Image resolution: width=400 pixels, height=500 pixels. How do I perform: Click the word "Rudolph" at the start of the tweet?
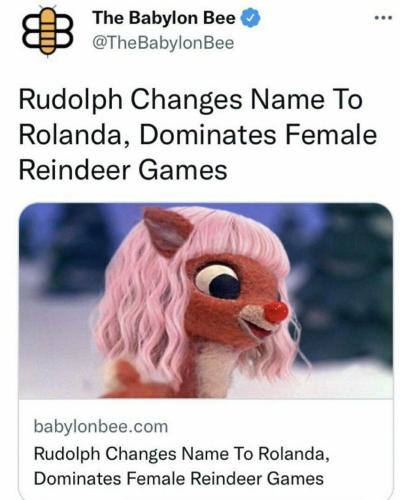click(x=70, y=100)
